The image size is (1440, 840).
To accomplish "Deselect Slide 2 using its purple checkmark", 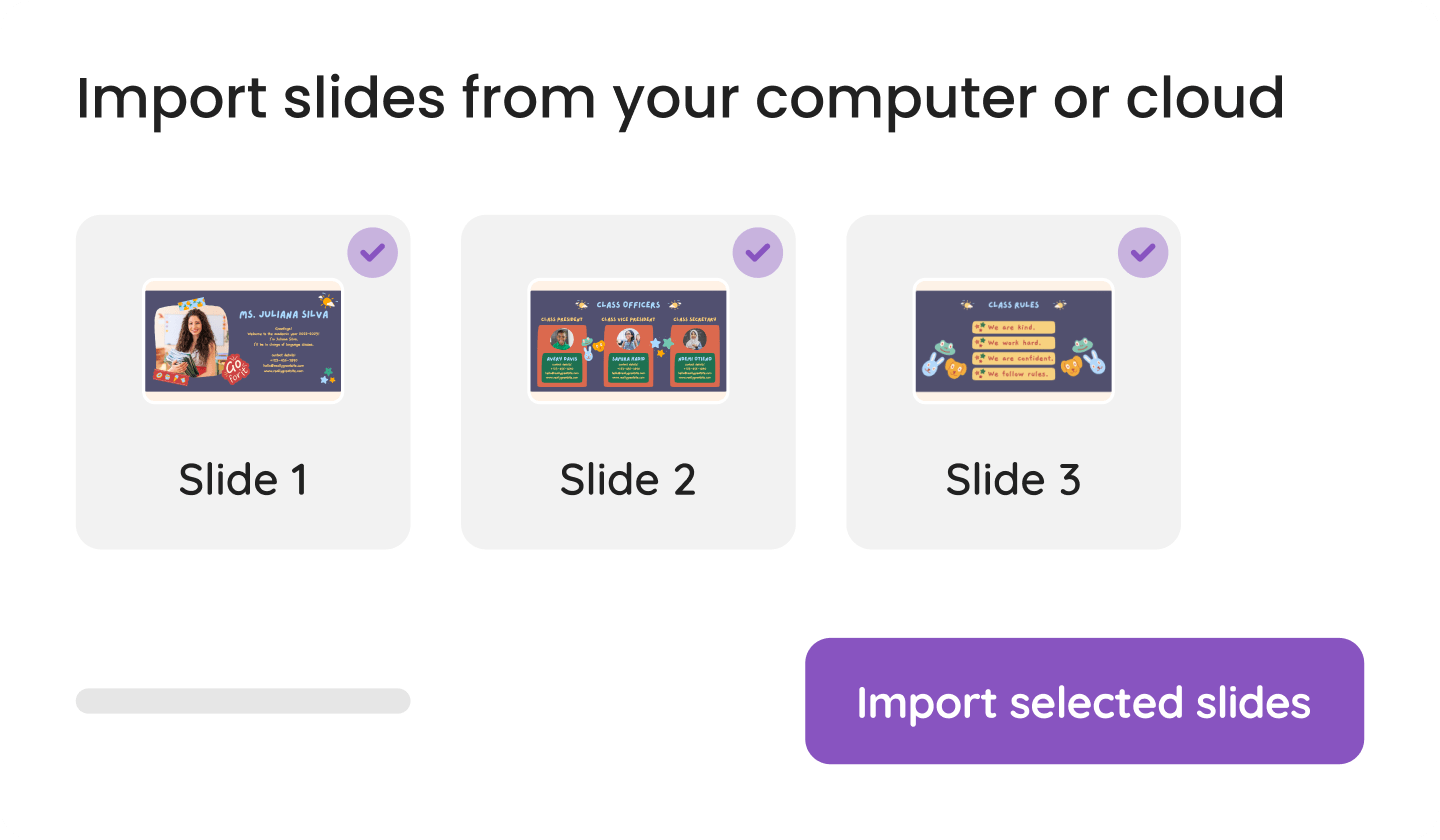I will (757, 252).
